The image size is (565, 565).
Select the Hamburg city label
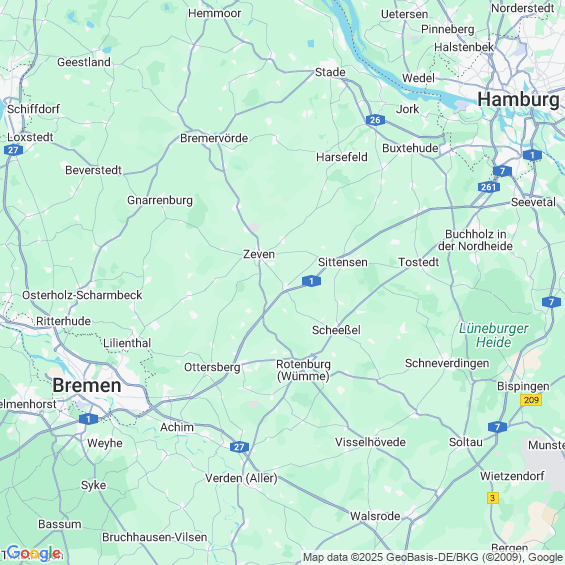pyautogui.click(x=519, y=99)
